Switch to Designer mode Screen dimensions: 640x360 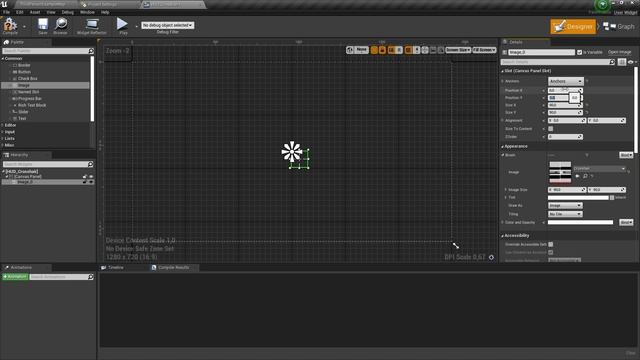click(x=573, y=27)
